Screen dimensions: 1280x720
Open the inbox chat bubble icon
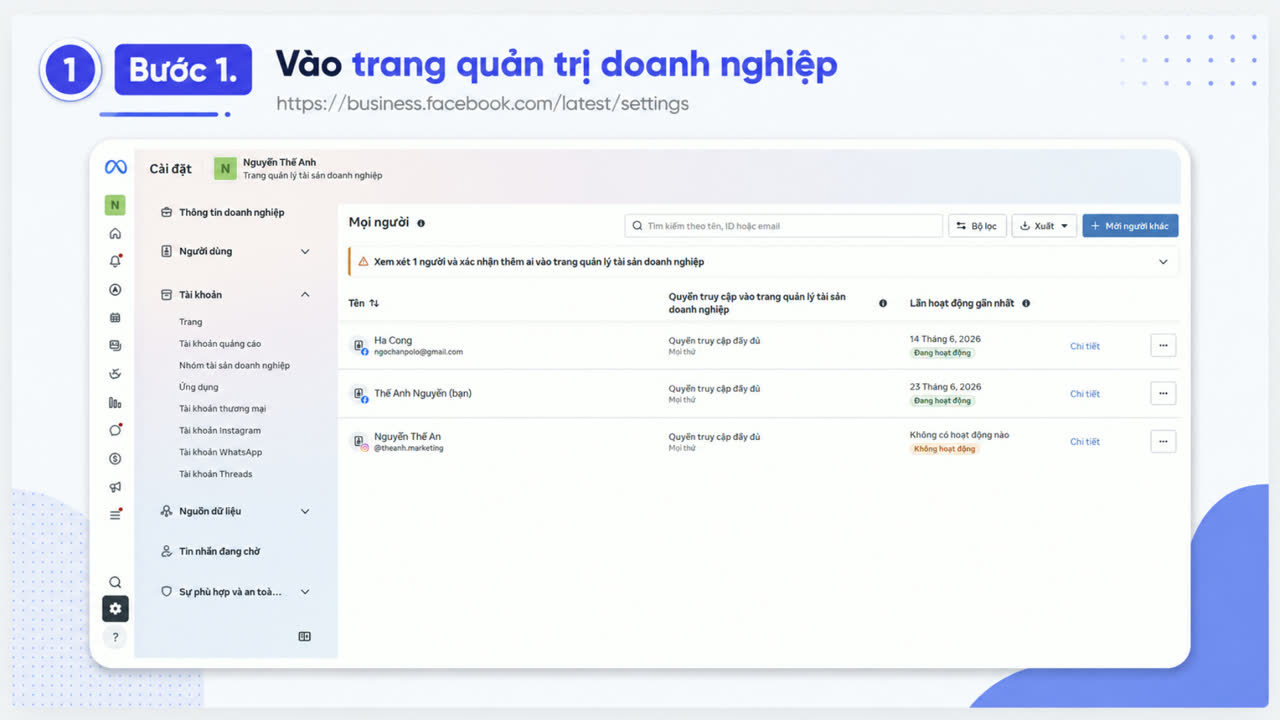(x=115, y=430)
